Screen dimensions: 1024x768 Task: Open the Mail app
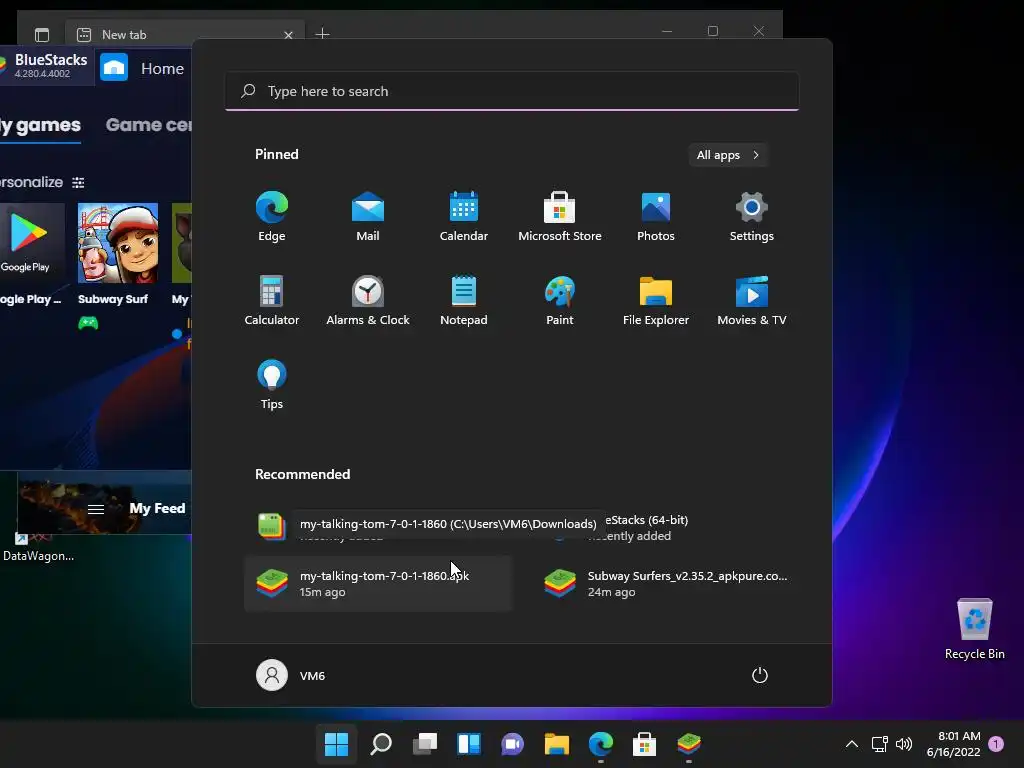[368, 216]
